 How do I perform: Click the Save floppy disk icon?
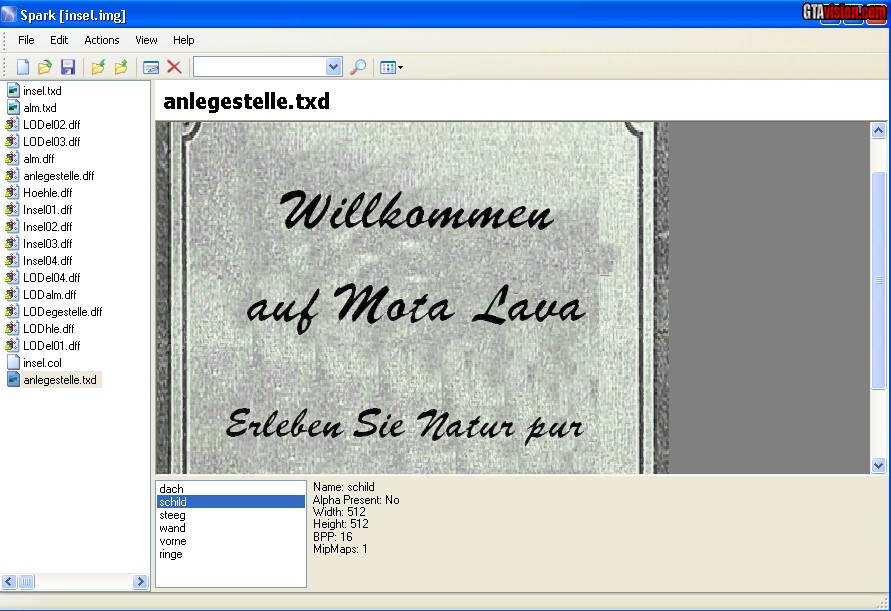pyautogui.click(x=68, y=67)
